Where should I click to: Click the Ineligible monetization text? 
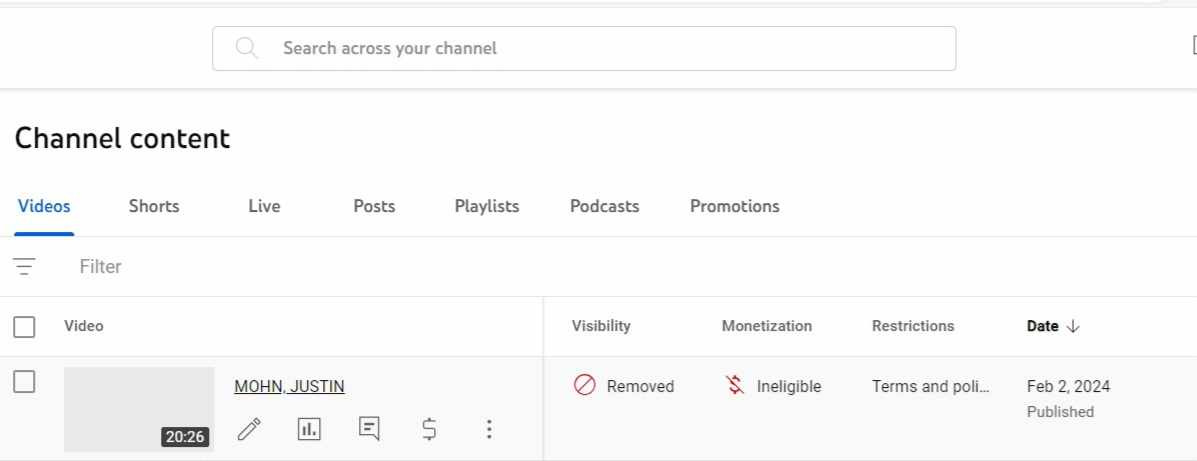pyautogui.click(x=789, y=386)
